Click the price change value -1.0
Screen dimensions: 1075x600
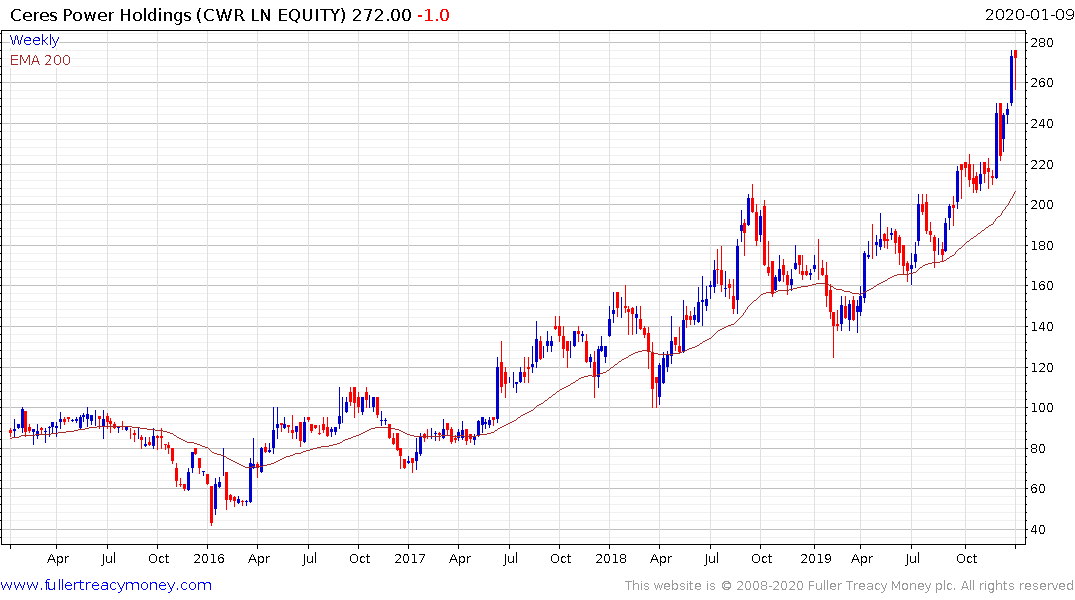[x=433, y=15]
